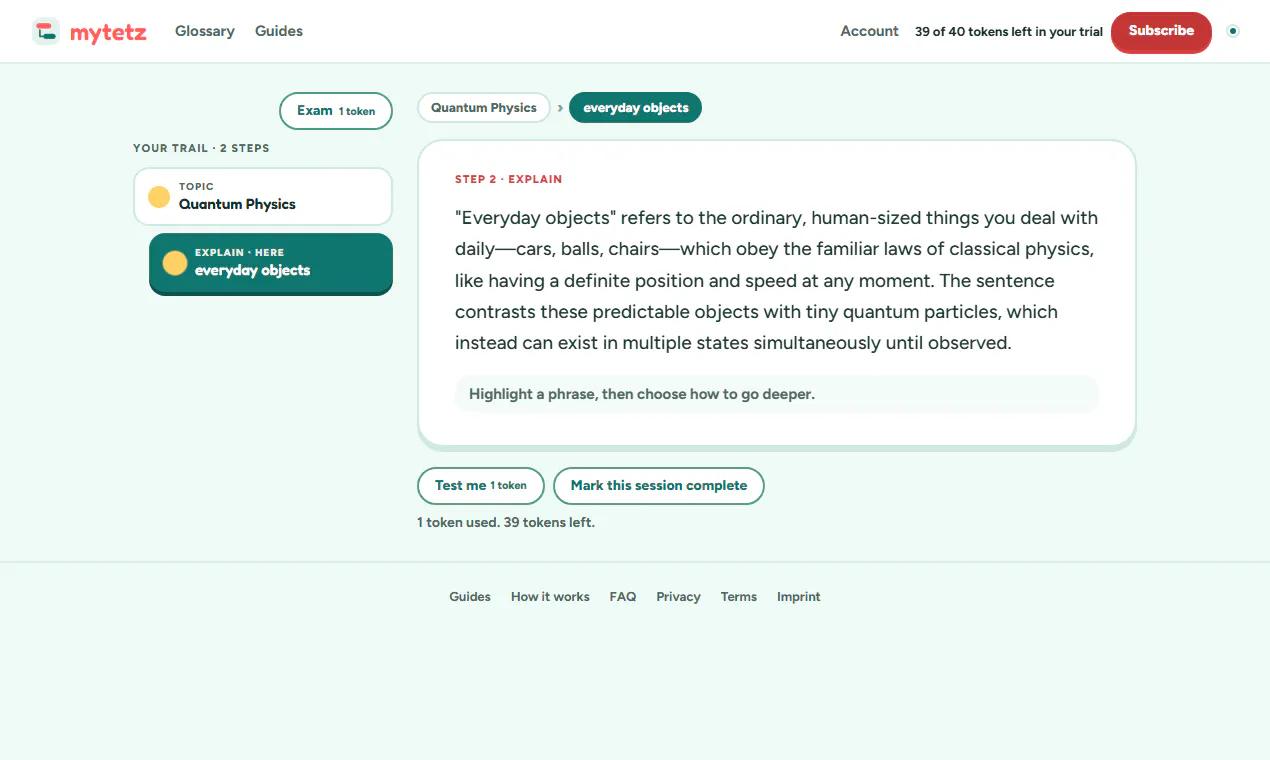This screenshot has width=1270, height=760.
Task: Mark this session complete
Action: (x=659, y=485)
